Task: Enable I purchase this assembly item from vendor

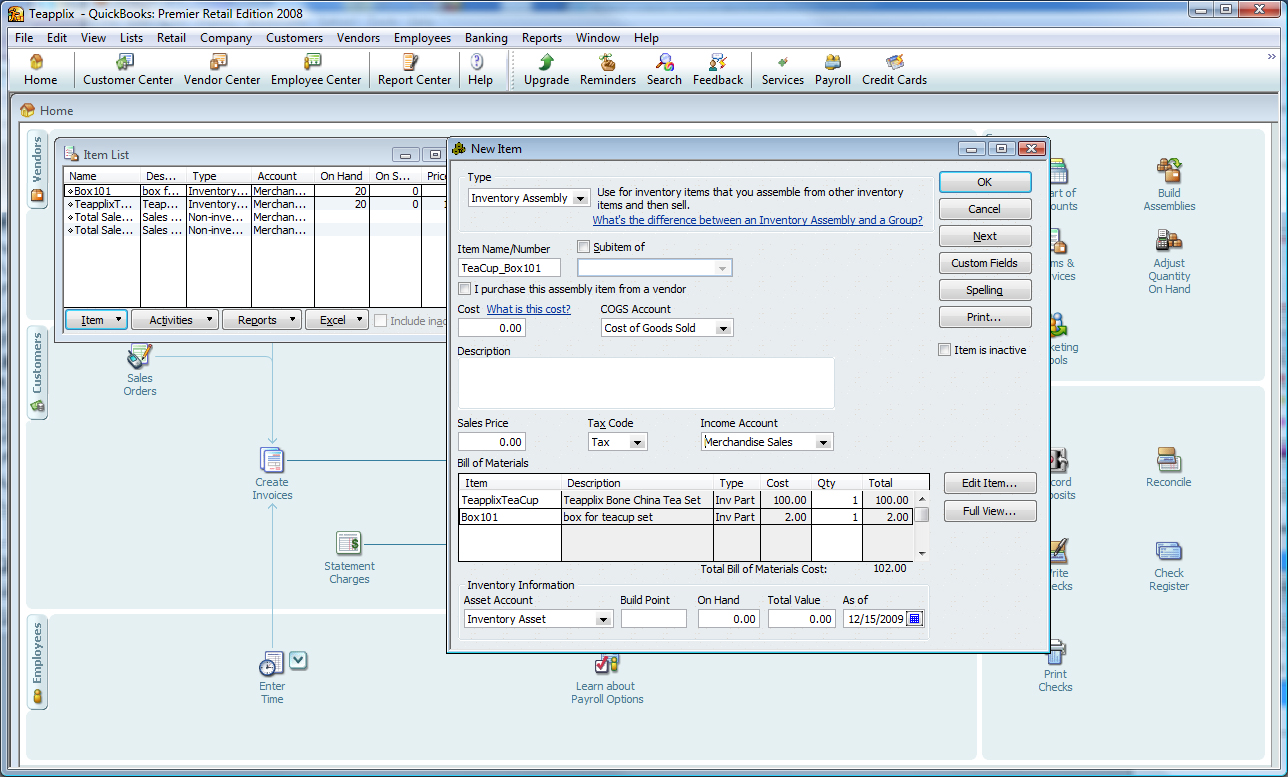Action: coord(464,289)
